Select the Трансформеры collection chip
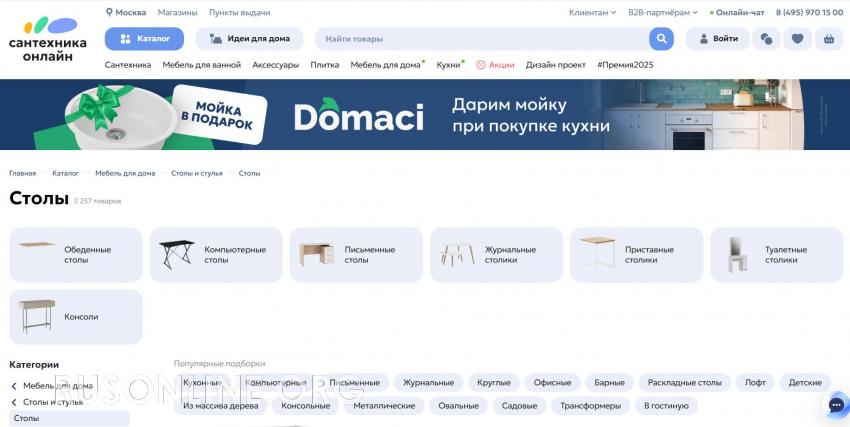Image resolution: width=850 pixels, height=427 pixels. tap(590, 406)
